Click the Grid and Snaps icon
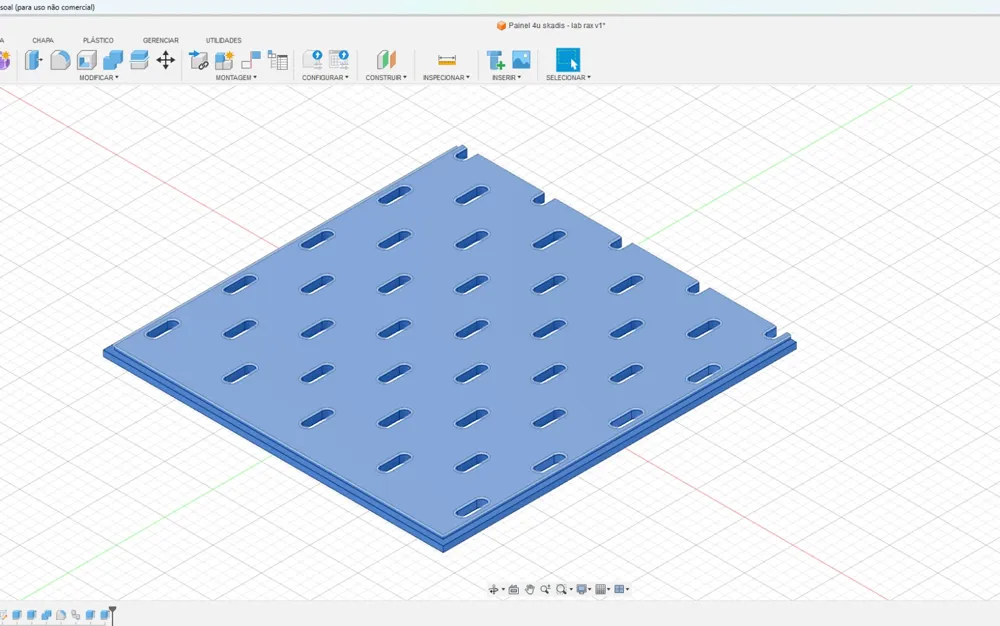This screenshot has height=626, width=1000. point(600,590)
